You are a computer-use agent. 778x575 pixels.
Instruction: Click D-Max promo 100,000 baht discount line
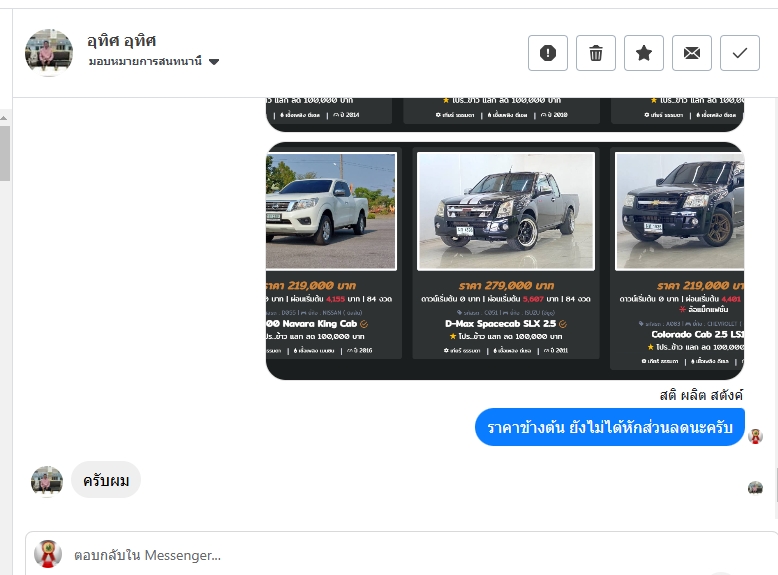pos(506,336)
